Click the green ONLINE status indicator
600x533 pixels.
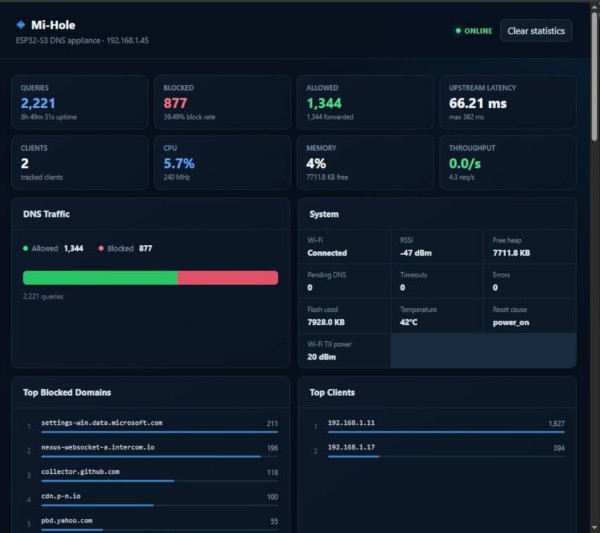point(474,31)
